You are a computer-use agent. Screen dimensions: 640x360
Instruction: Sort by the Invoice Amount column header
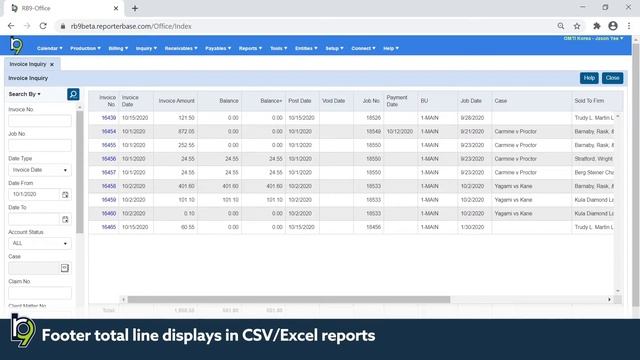point(176,101)
